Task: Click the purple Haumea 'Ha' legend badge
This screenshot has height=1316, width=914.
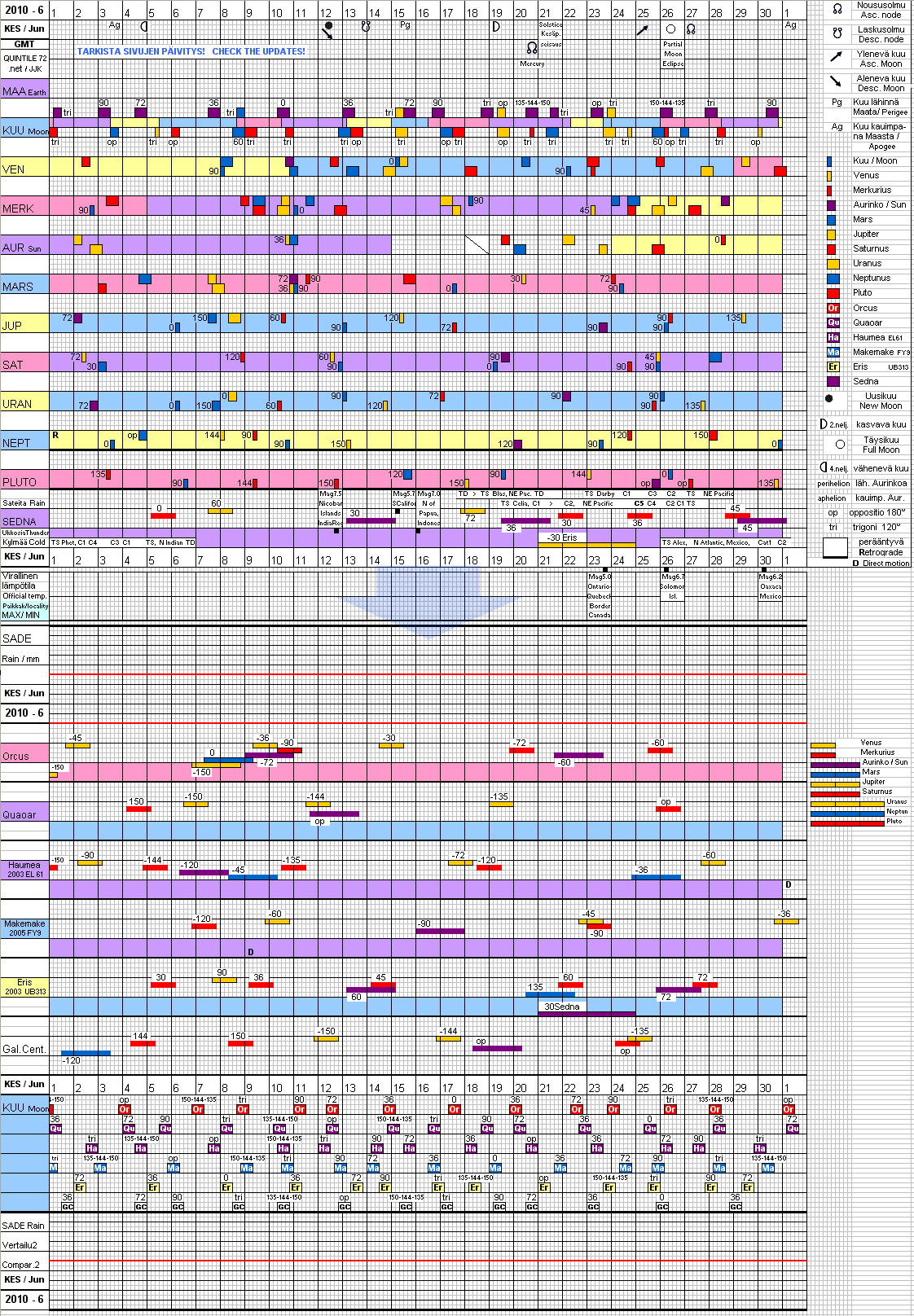Action: (833, 337)
